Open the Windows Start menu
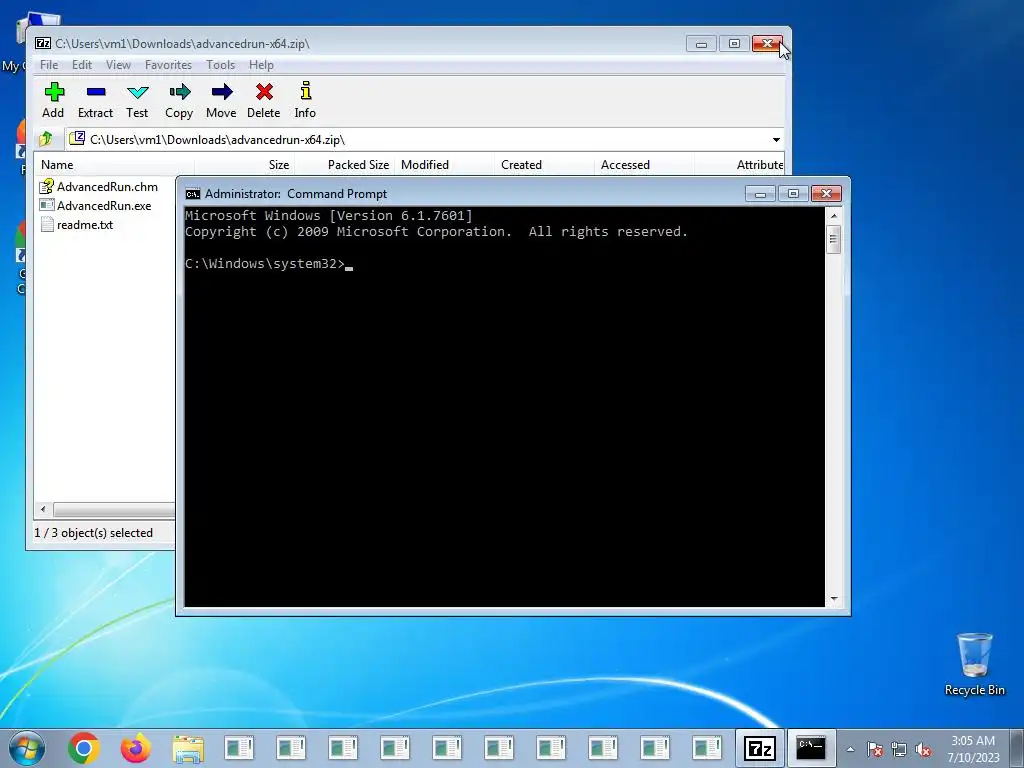This screenshot has width=1024, height=768. tap(26, 748)
